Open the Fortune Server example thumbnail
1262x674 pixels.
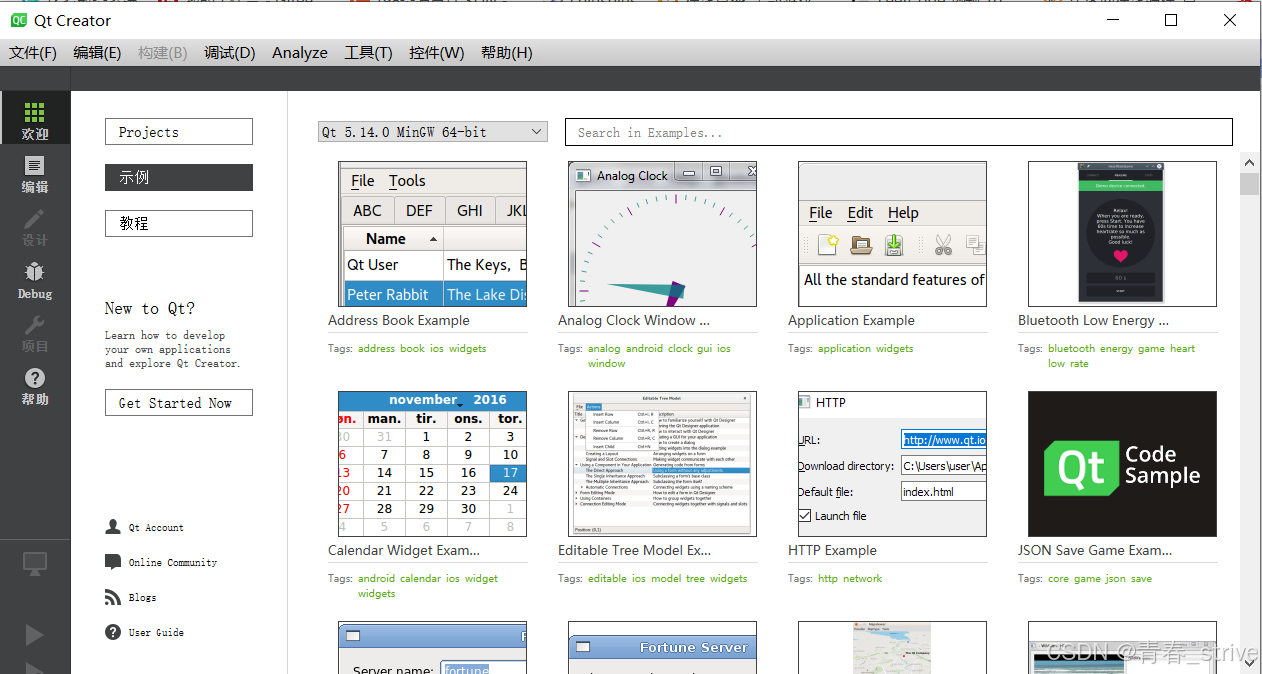[662, 648]
